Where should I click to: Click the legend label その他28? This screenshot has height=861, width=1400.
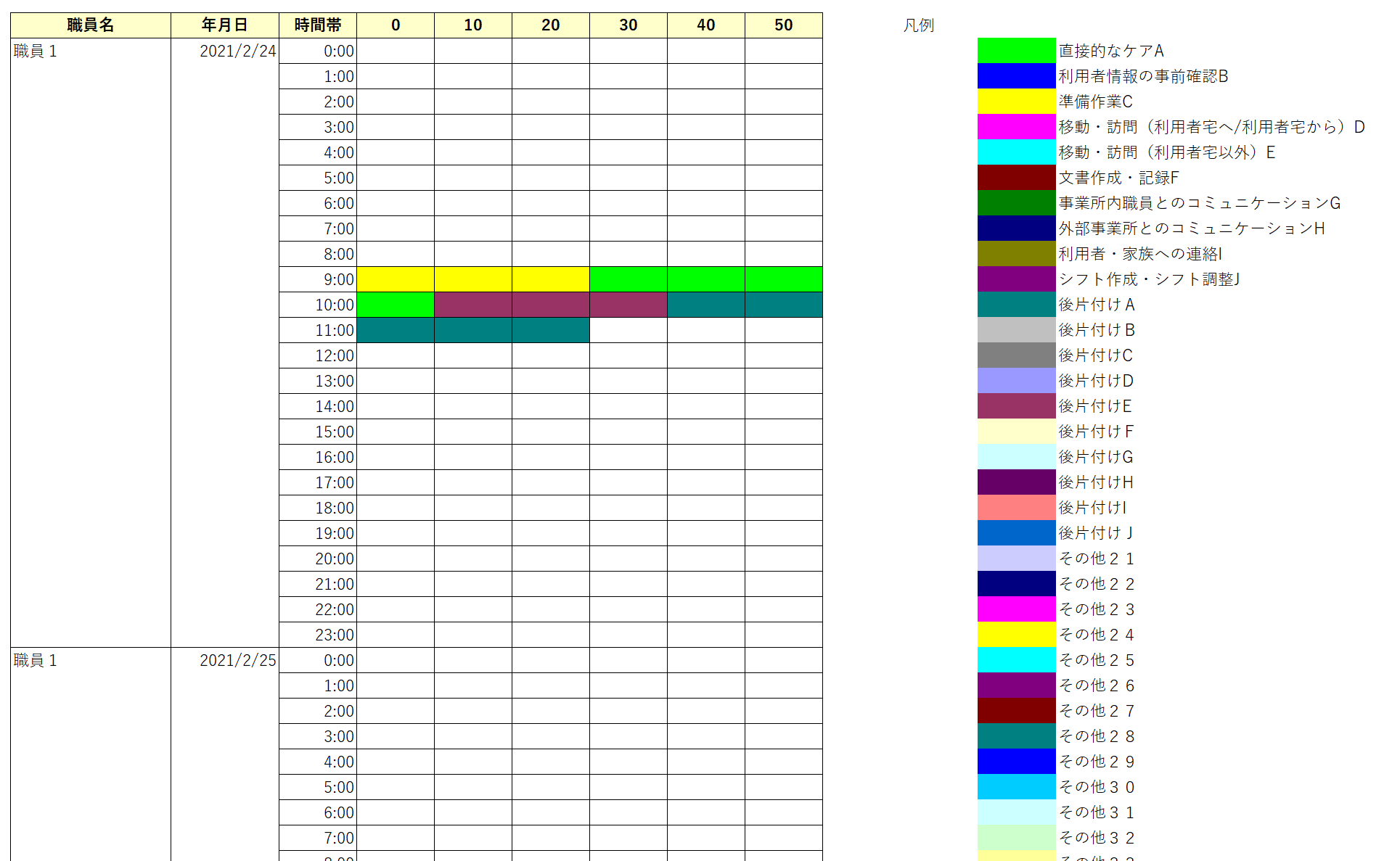[x=1097, y=736]
